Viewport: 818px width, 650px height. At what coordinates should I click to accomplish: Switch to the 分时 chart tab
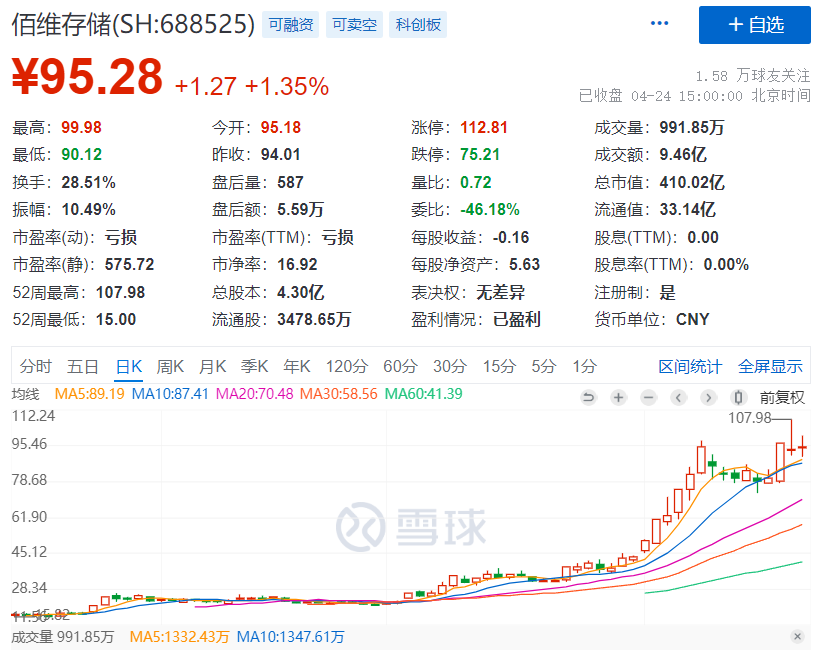click(35, 367)
